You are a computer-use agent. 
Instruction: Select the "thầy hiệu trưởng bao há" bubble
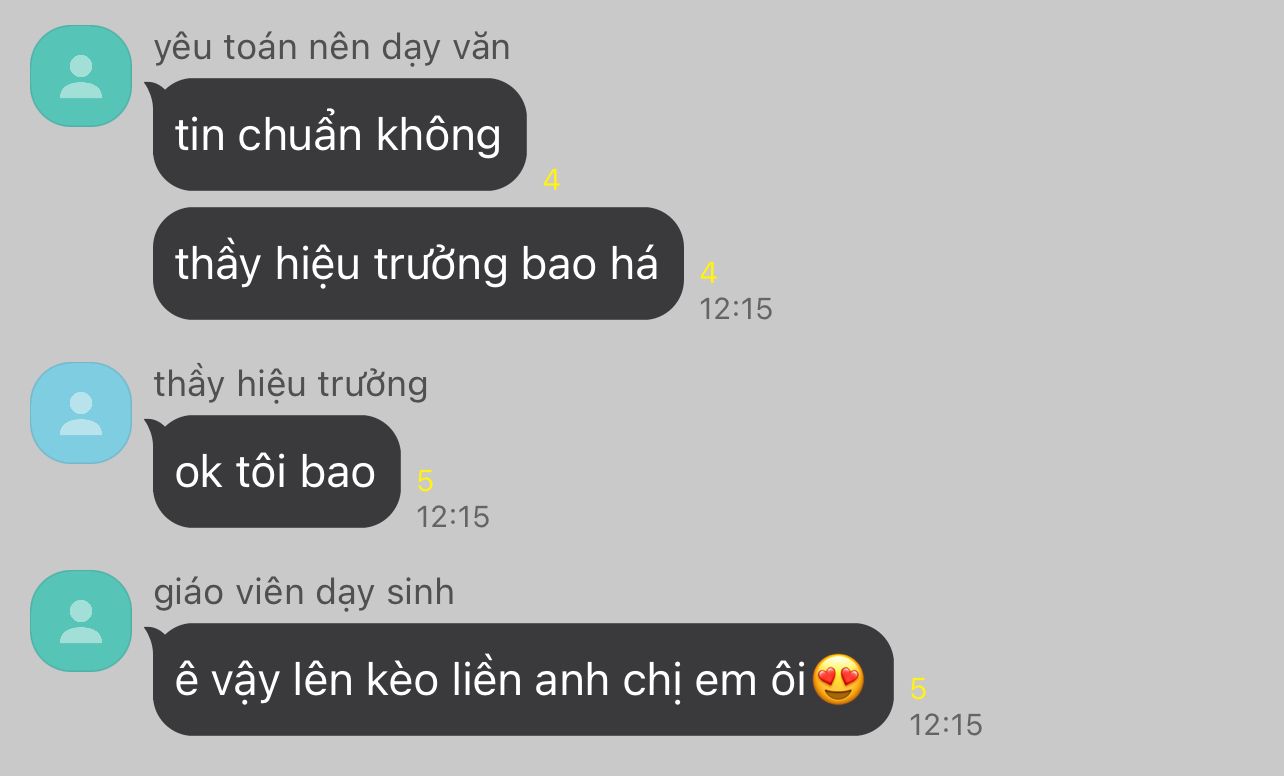[x=418, y=263]
